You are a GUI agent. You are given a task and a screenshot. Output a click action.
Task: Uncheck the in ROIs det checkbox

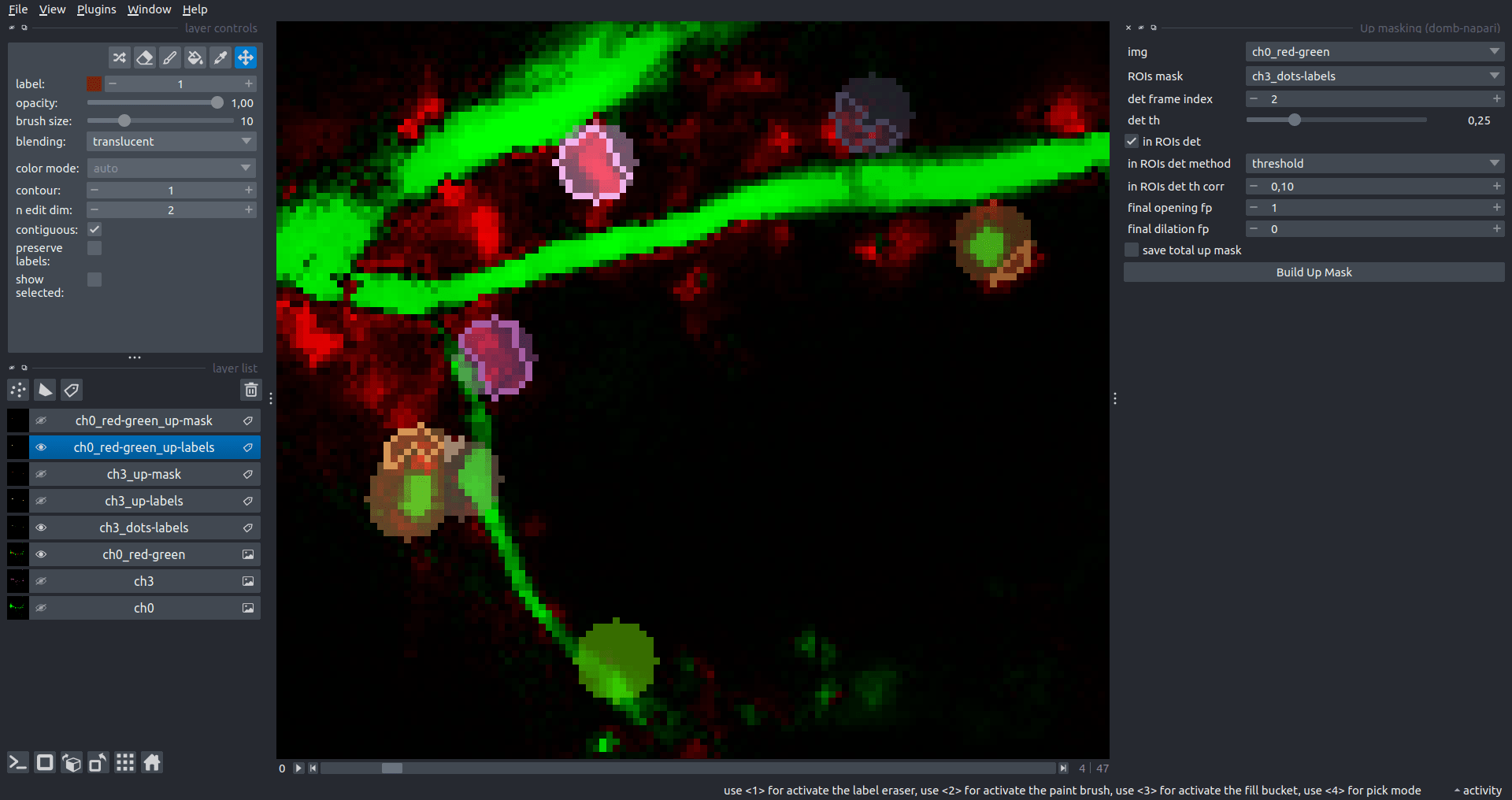(x=1132, y=141)
